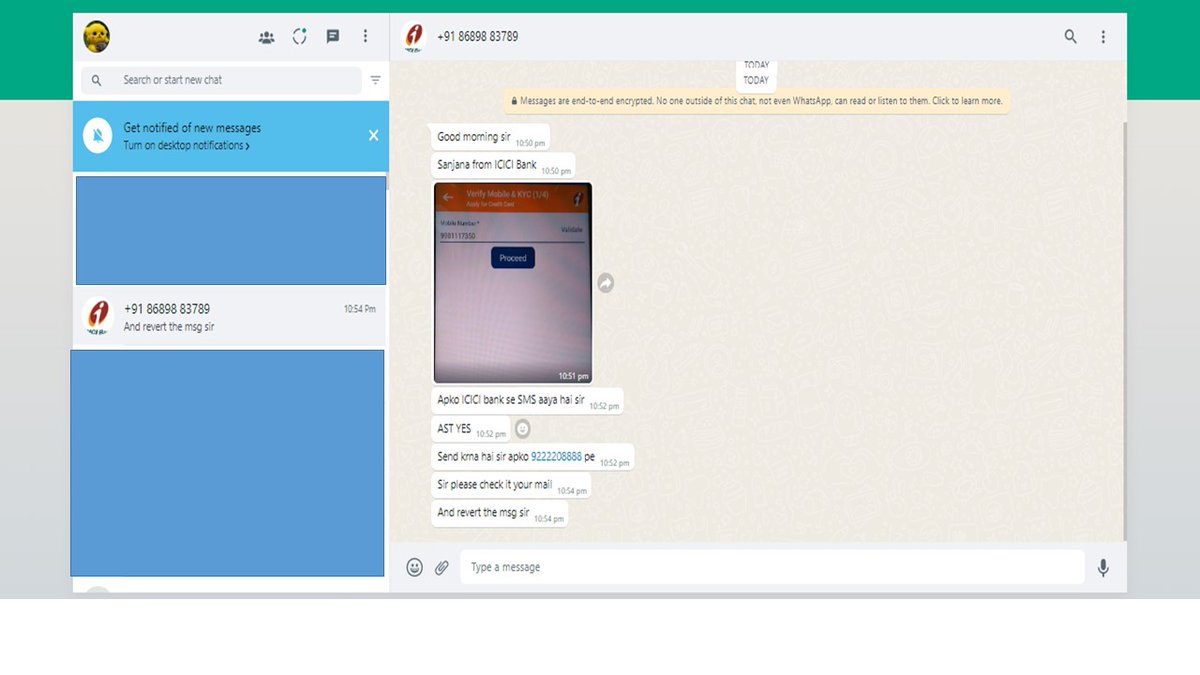Screen dimensions: 1200x675
Task: Forward the image with arrow icon
Action: 605,284
